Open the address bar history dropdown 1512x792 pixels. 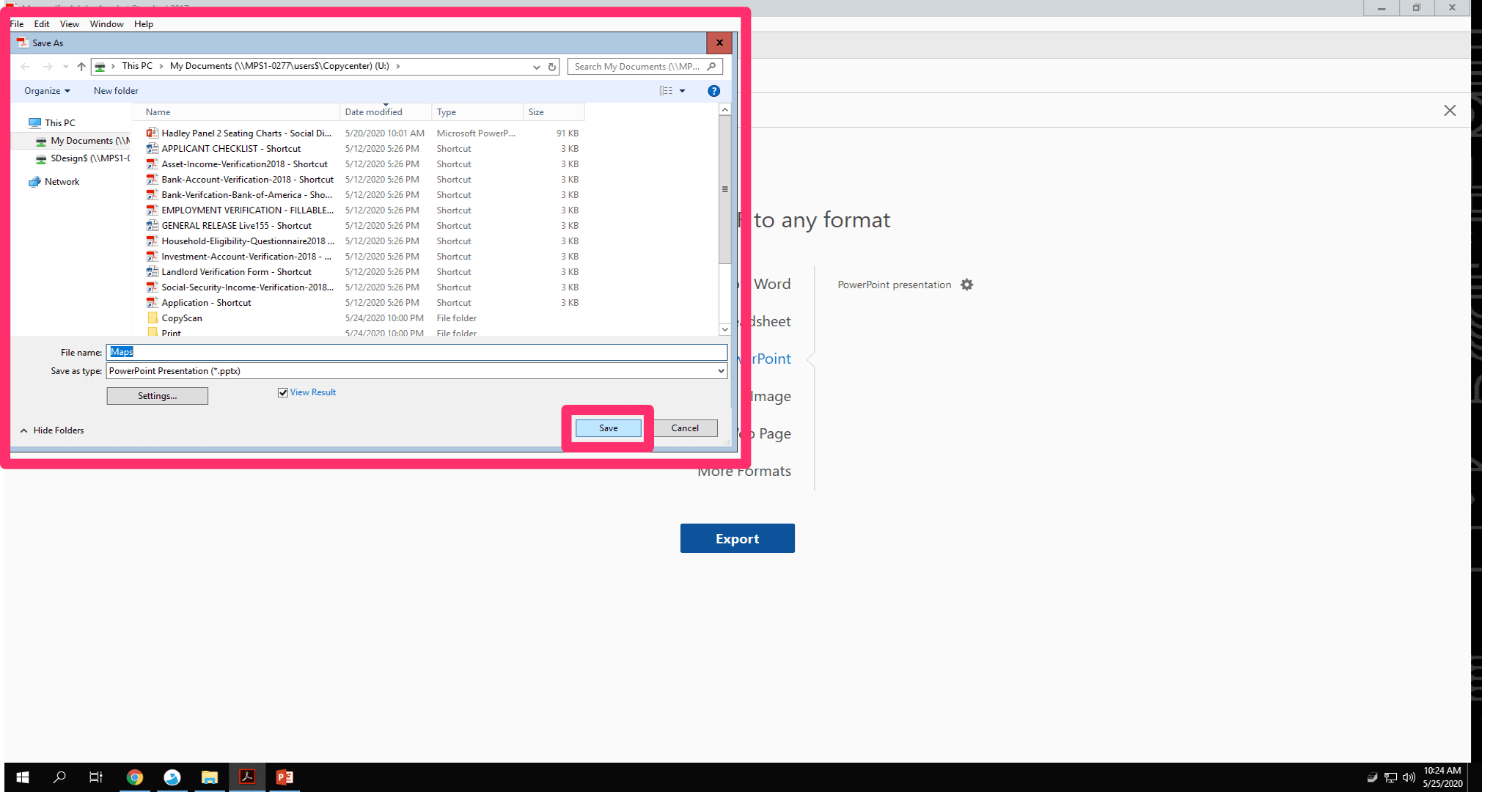pyautogui.click(x=536, y=66)
